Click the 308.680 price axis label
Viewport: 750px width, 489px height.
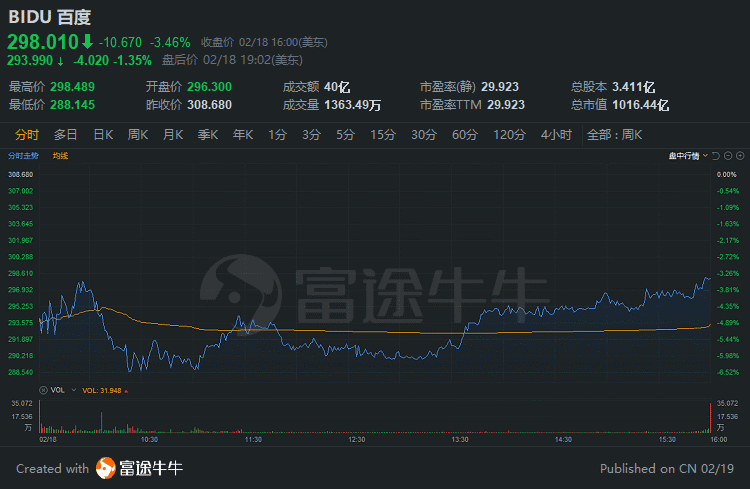(21, 175)
